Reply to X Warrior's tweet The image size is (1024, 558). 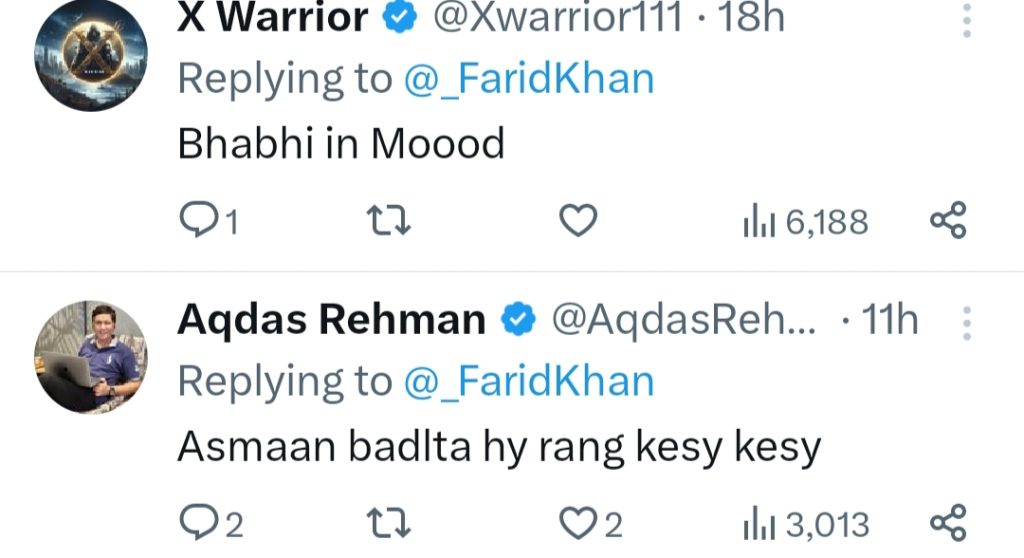[196, 221]
